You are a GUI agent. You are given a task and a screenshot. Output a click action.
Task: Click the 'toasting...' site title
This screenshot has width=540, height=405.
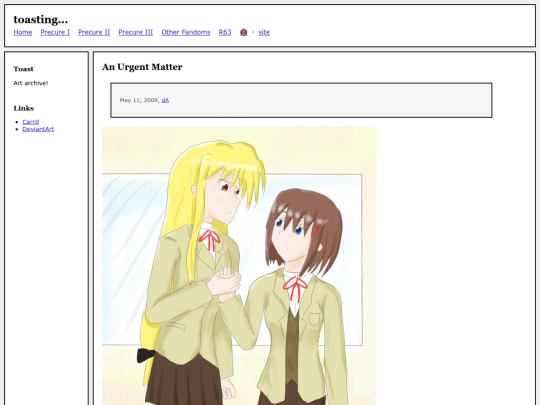click(x=41, y=20)
